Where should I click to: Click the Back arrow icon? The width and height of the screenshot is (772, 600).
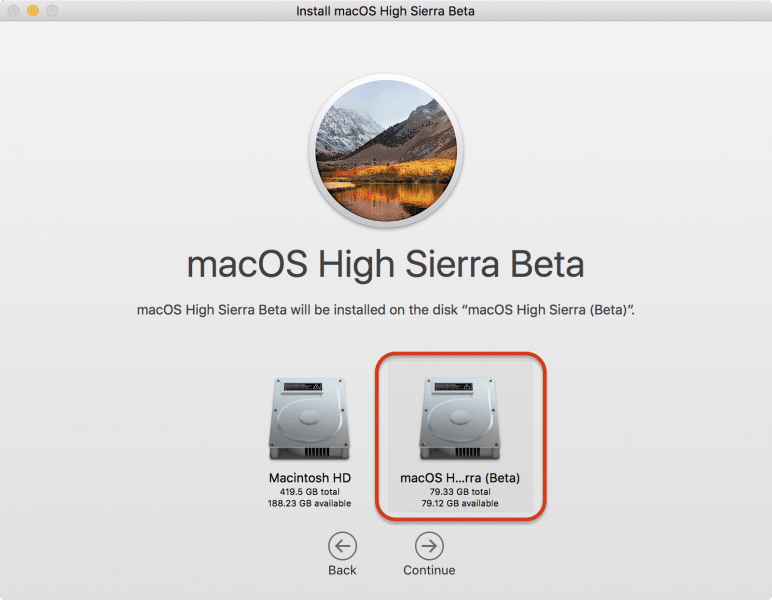click(x=342, y=545)
